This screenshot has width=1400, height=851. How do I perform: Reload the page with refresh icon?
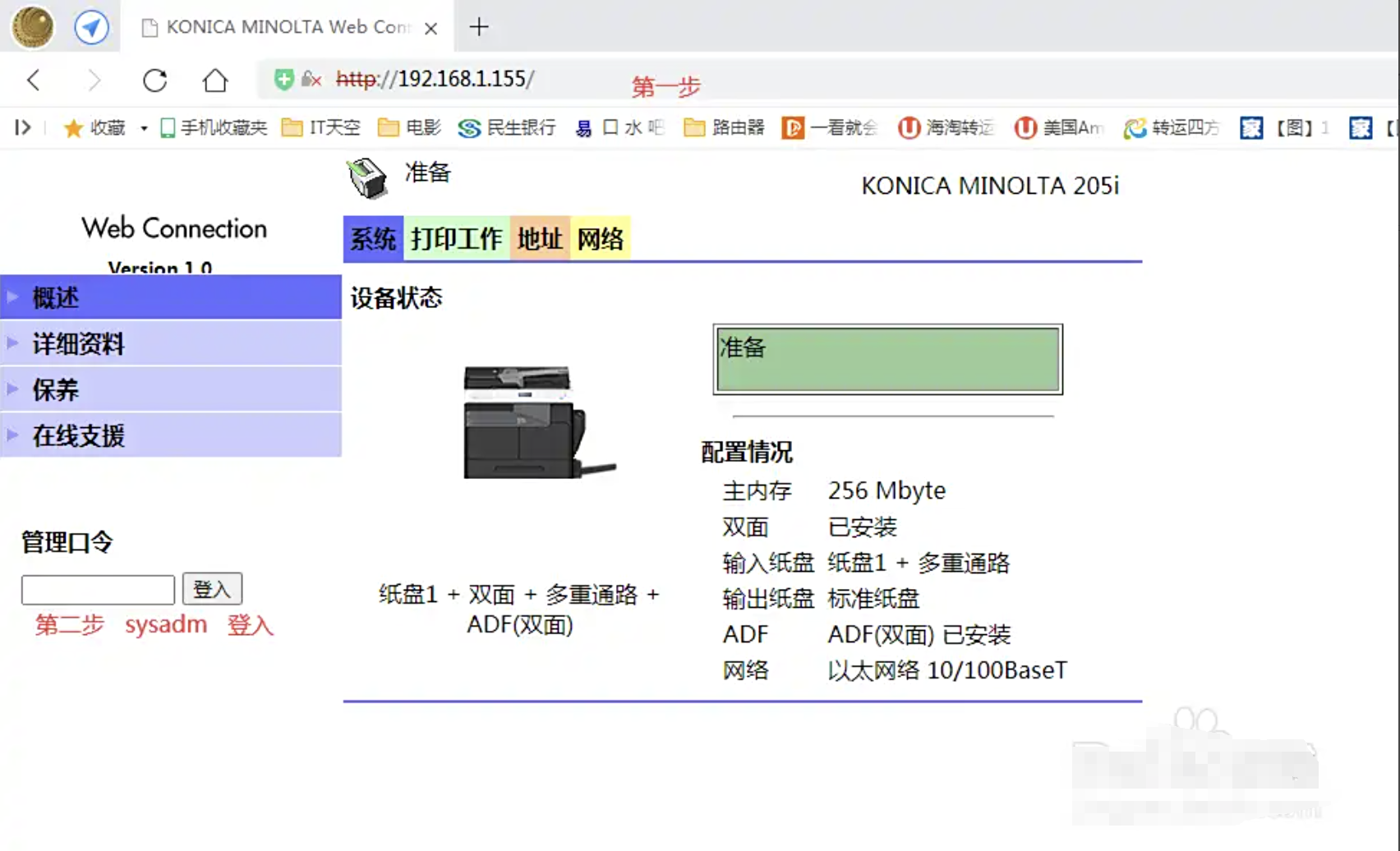coord(154,80)
